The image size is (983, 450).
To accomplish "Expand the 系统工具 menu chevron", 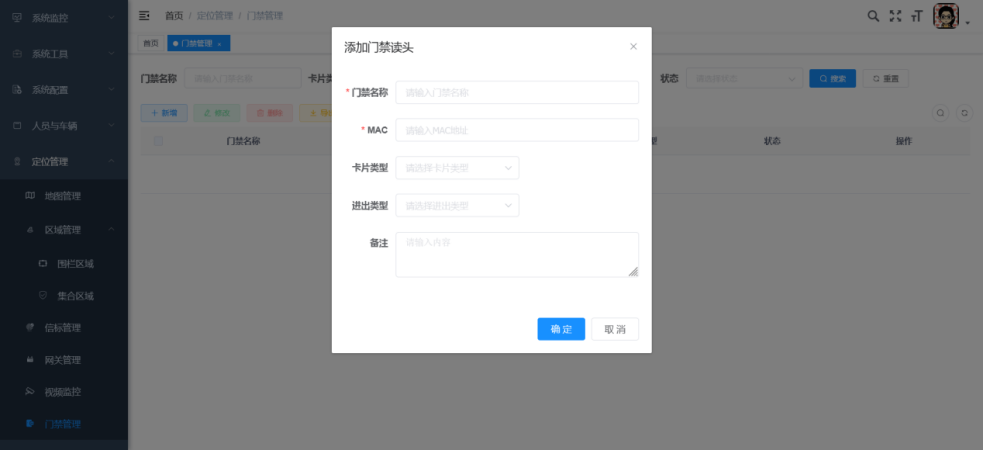I will click(x=111, y=54).
